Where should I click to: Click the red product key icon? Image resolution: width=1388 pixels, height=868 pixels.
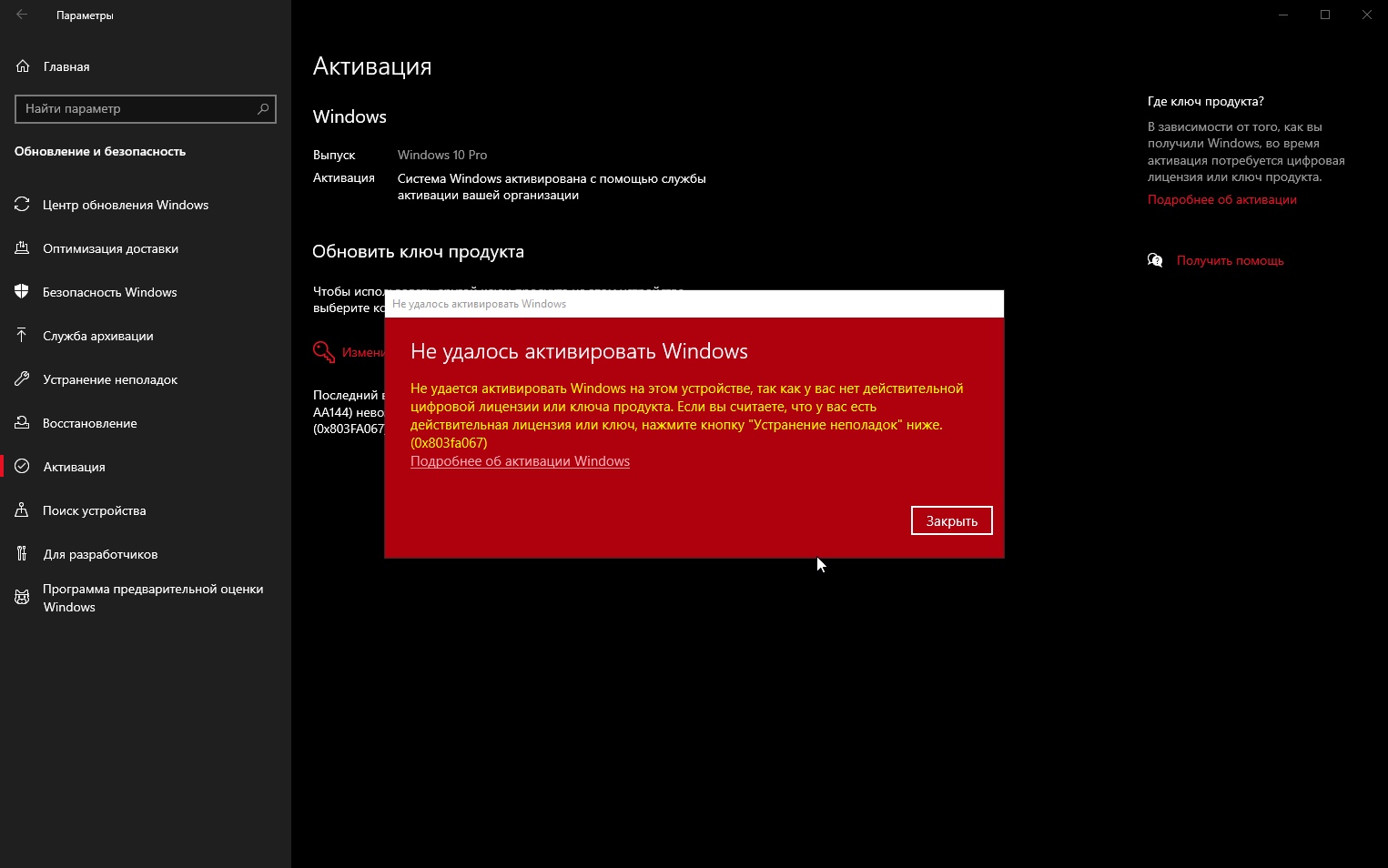324,351
